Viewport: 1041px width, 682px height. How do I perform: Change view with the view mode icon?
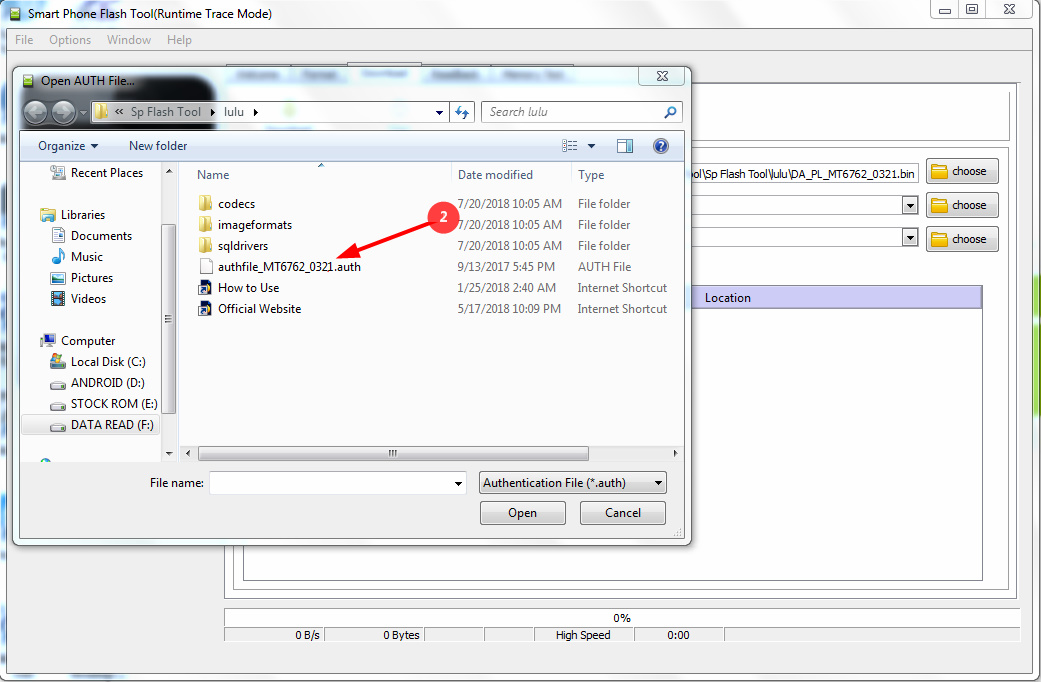pyautogui.click(x=570, y=146)
